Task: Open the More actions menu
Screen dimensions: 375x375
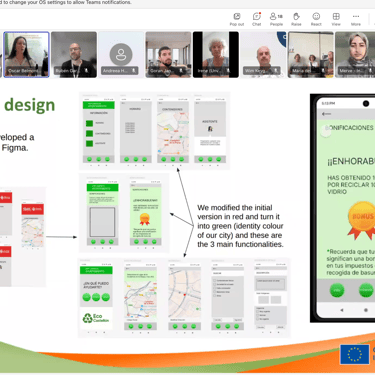Action: (356, 19)
